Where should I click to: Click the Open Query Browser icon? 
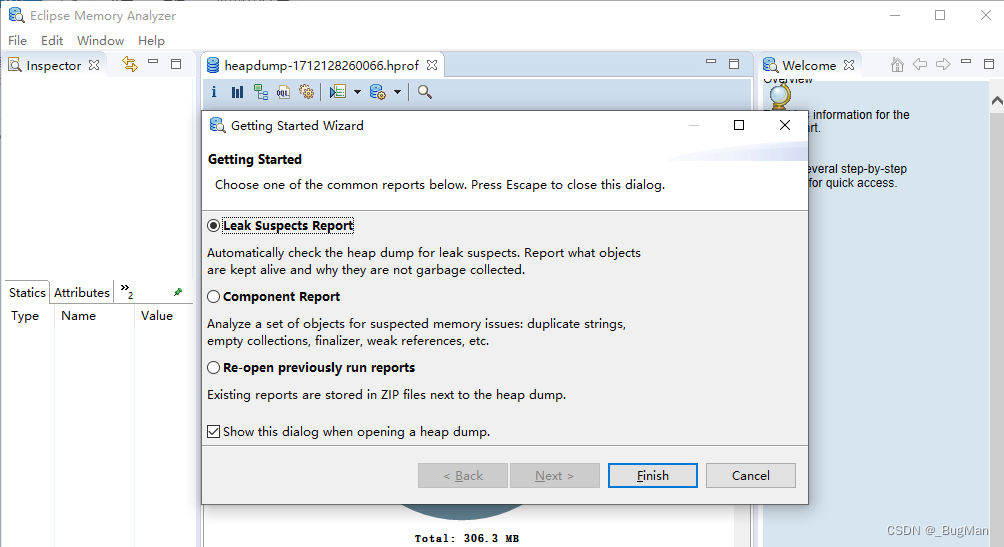(x=378, y=92)
